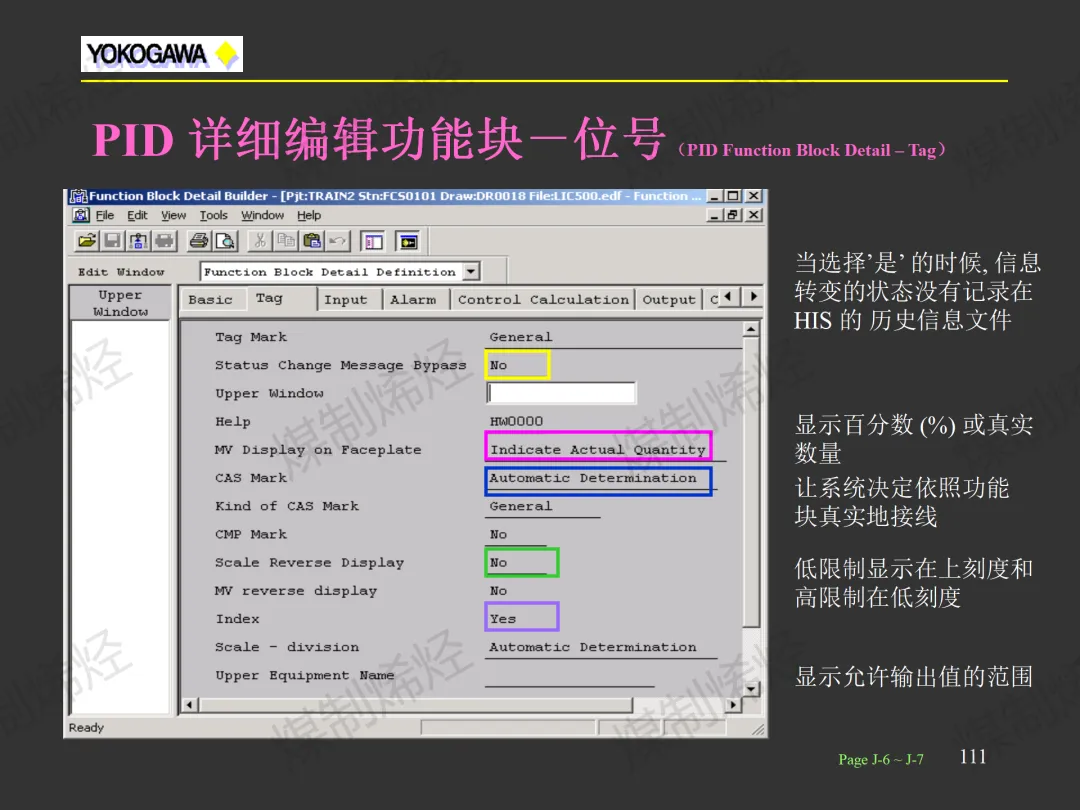Click the Page J-6 ~ J-7 reference text

tap(880, 760)
